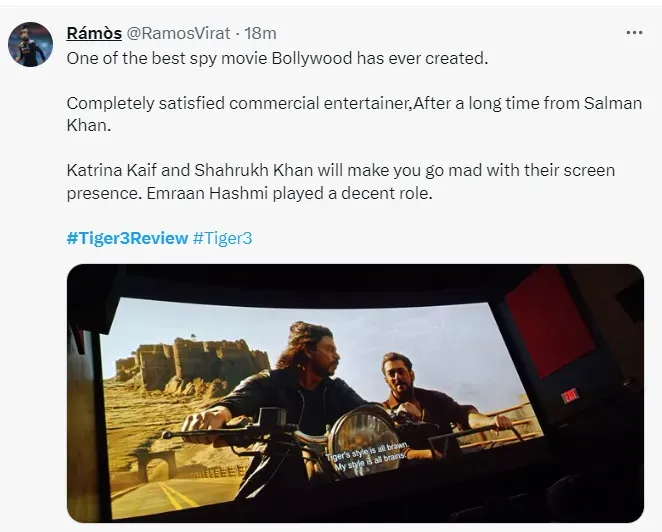Click the 'Completely satisfied commercial entertainer' paragraph
This screenshot has height=532, width=662.
click(x=354, y=114)
